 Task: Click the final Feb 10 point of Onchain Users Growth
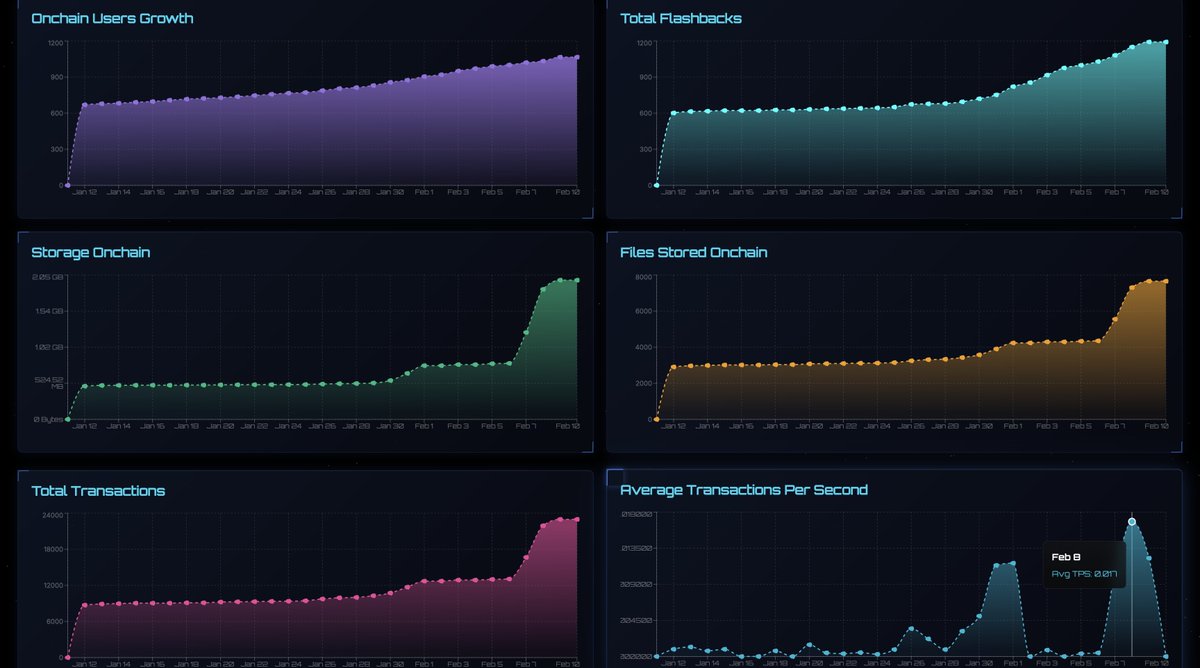click(x=577, y=57)
